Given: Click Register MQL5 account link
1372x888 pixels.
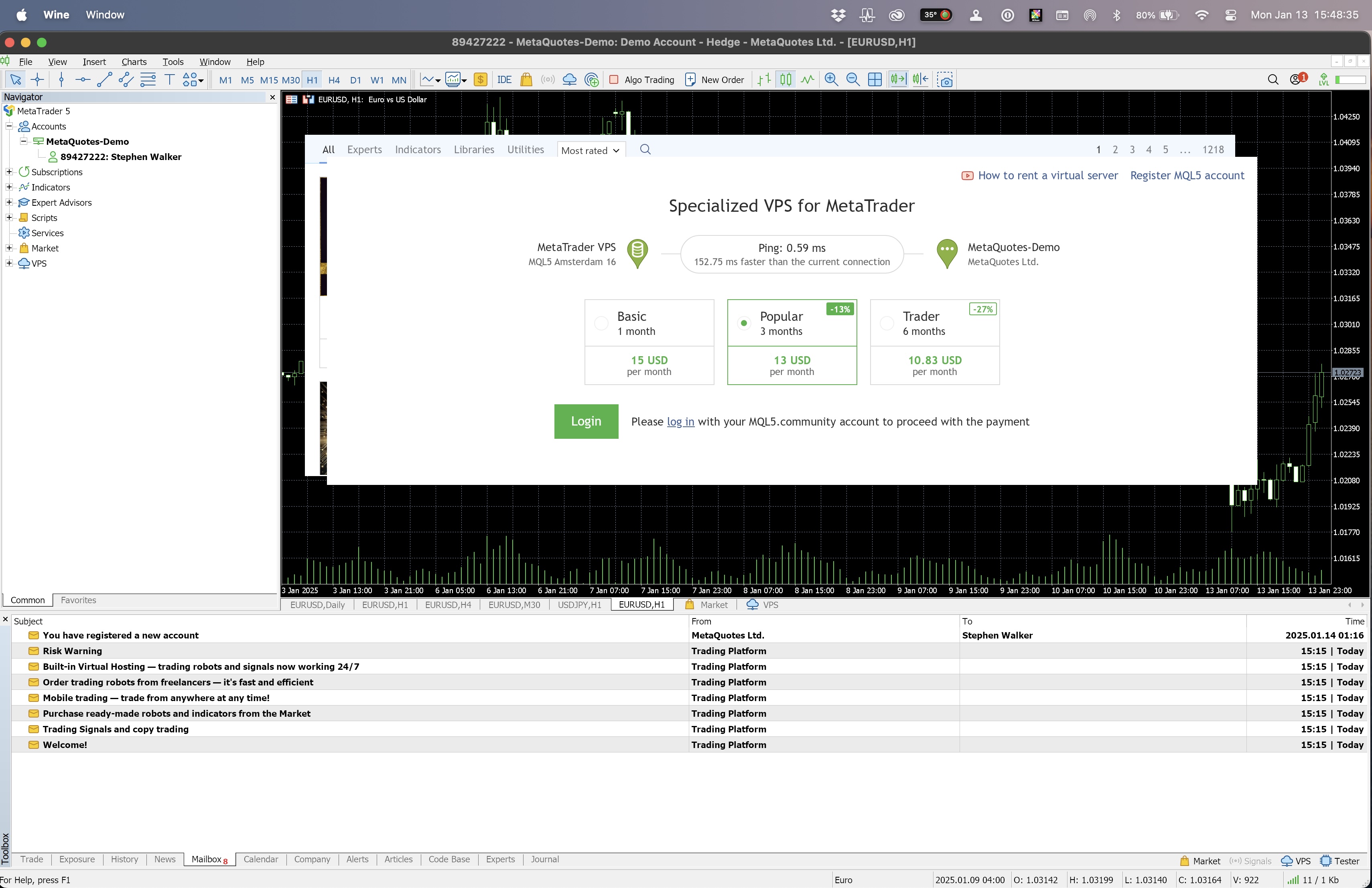Looking at the screenshot, I should point(1187,175).
